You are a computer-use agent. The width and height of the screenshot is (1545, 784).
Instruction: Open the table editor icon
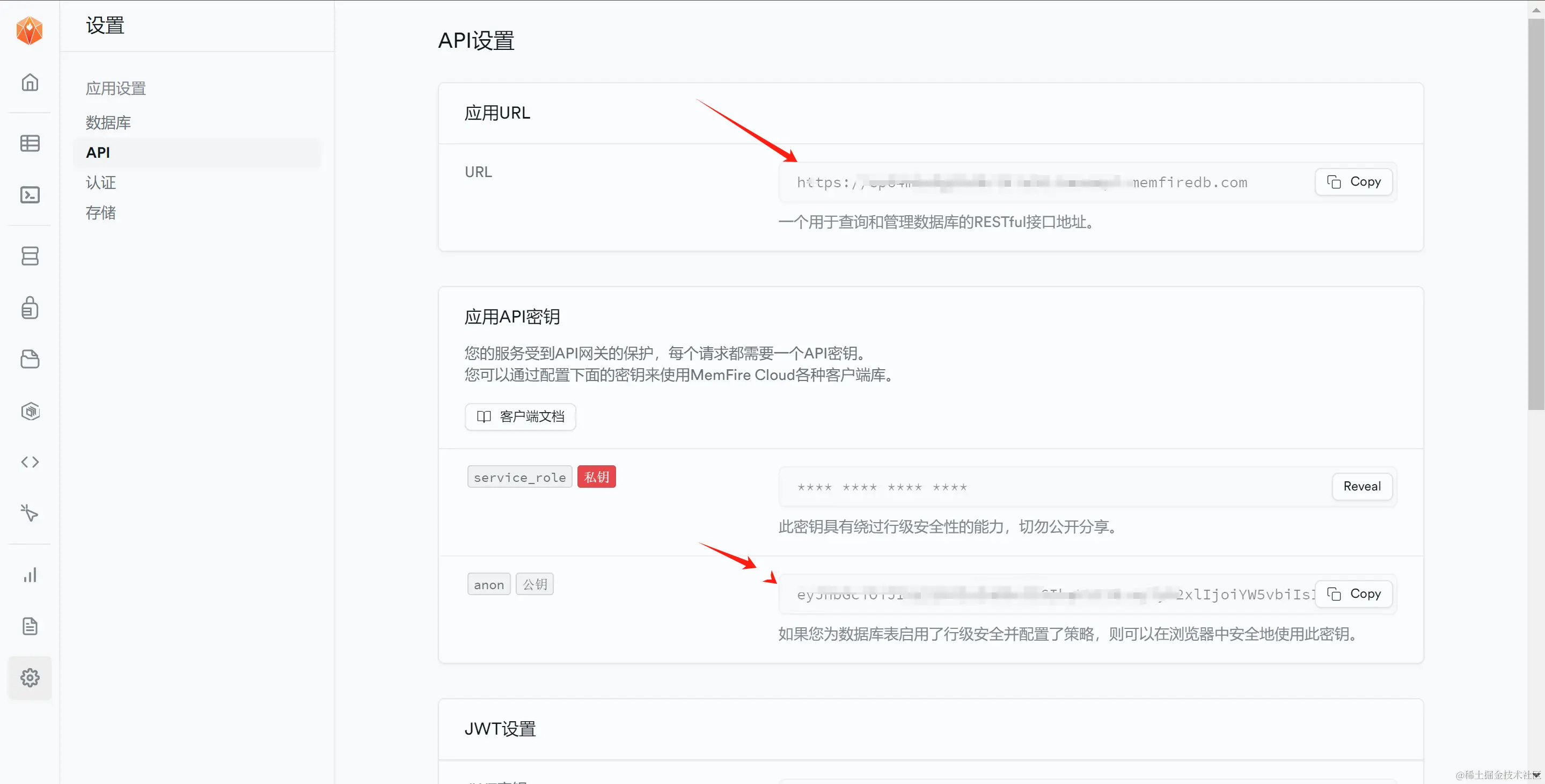click(x=30, y=143)
